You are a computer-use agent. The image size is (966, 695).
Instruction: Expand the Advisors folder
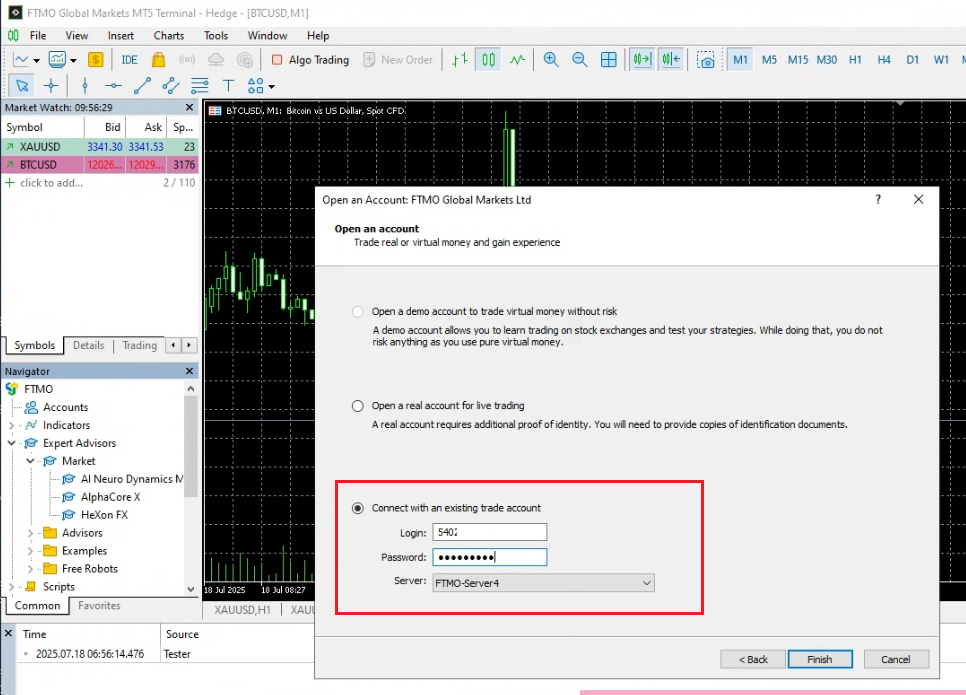coord(30,533)
